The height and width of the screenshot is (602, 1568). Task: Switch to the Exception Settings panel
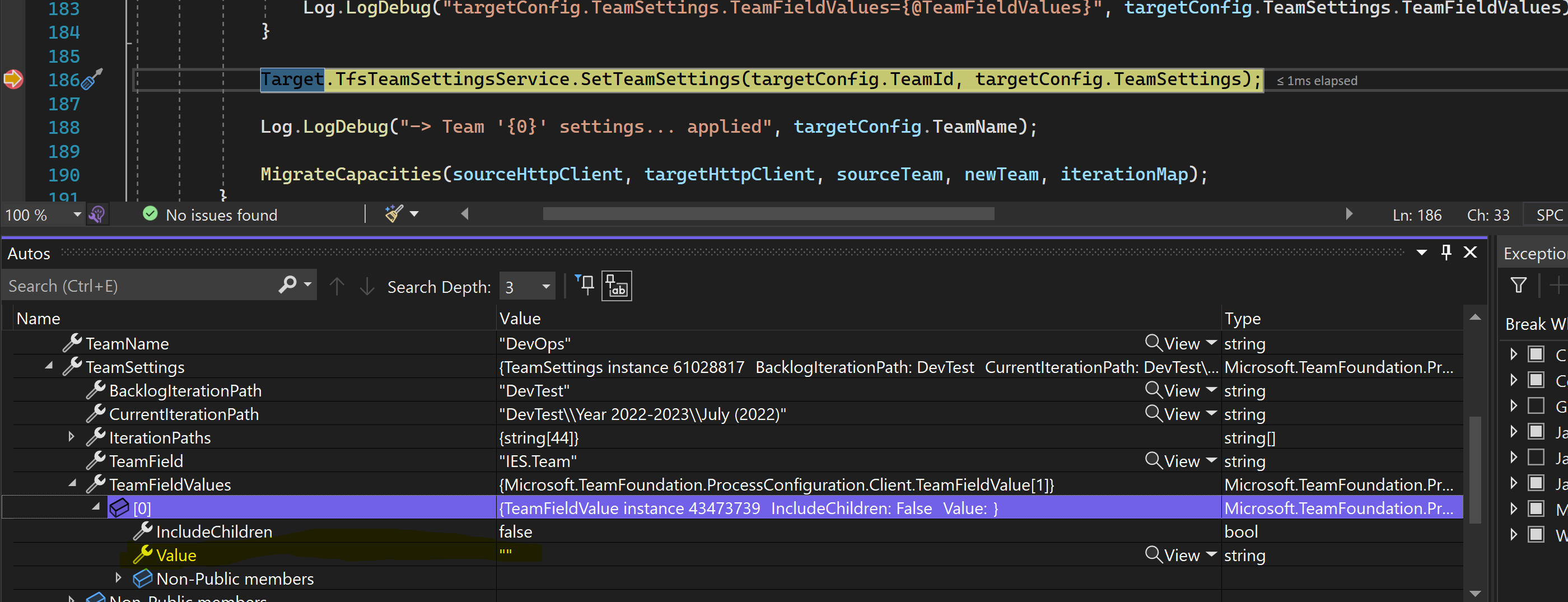(1534, 253)
